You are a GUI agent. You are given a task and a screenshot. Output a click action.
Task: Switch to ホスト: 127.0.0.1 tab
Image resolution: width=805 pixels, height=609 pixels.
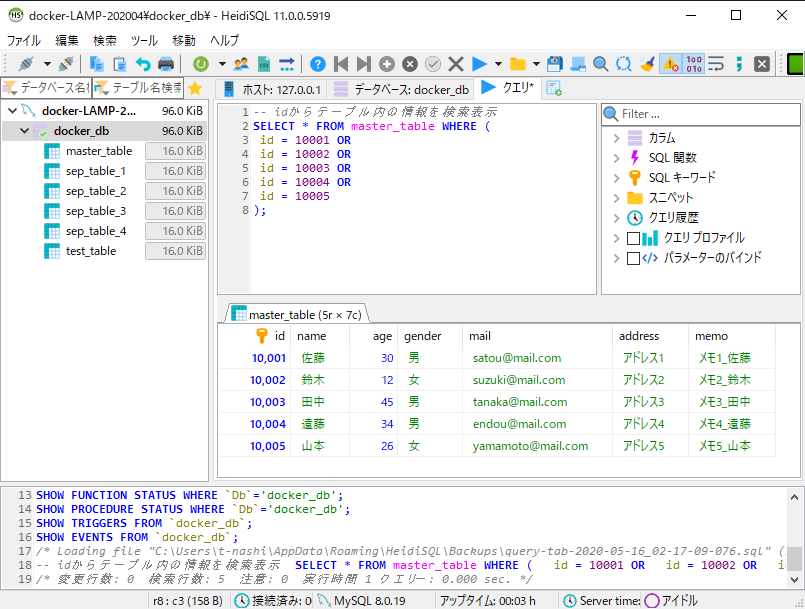273,89
